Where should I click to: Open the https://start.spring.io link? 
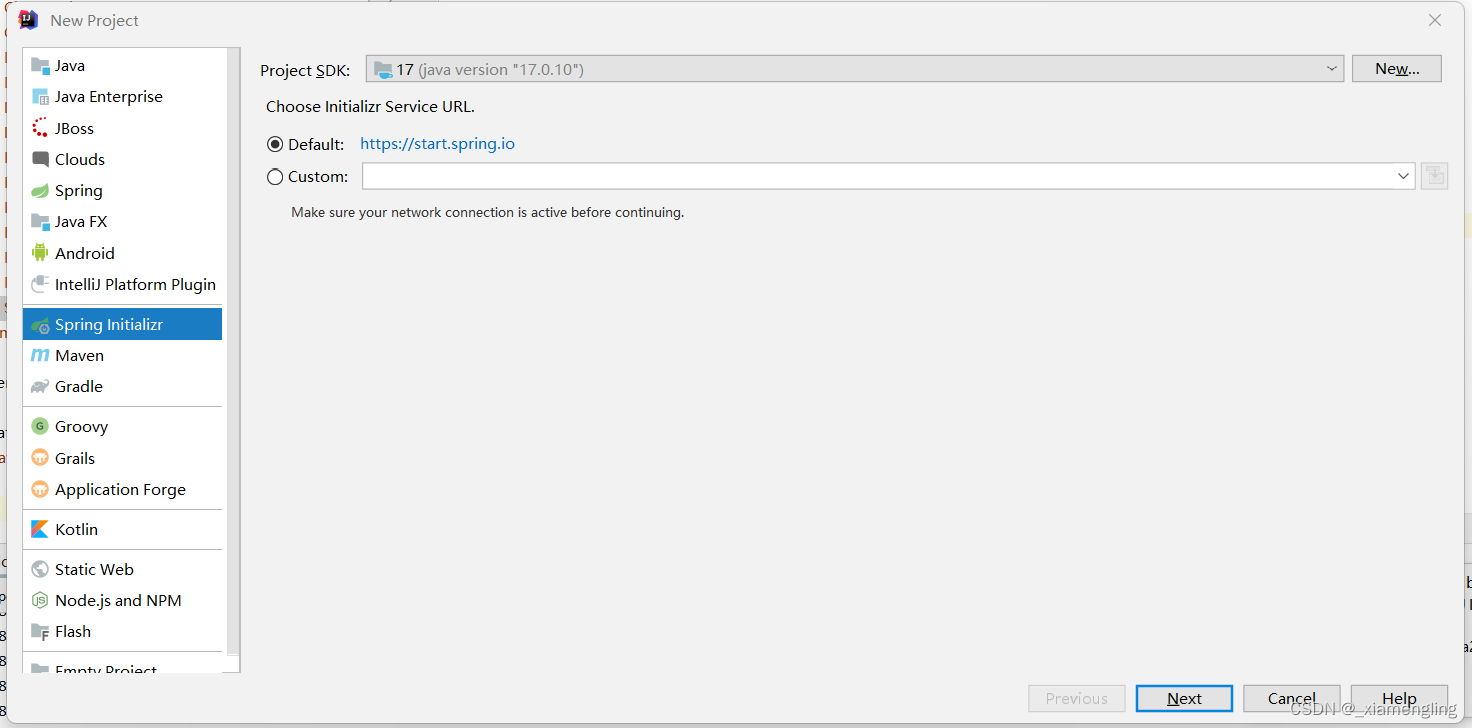tap(437, 144)
